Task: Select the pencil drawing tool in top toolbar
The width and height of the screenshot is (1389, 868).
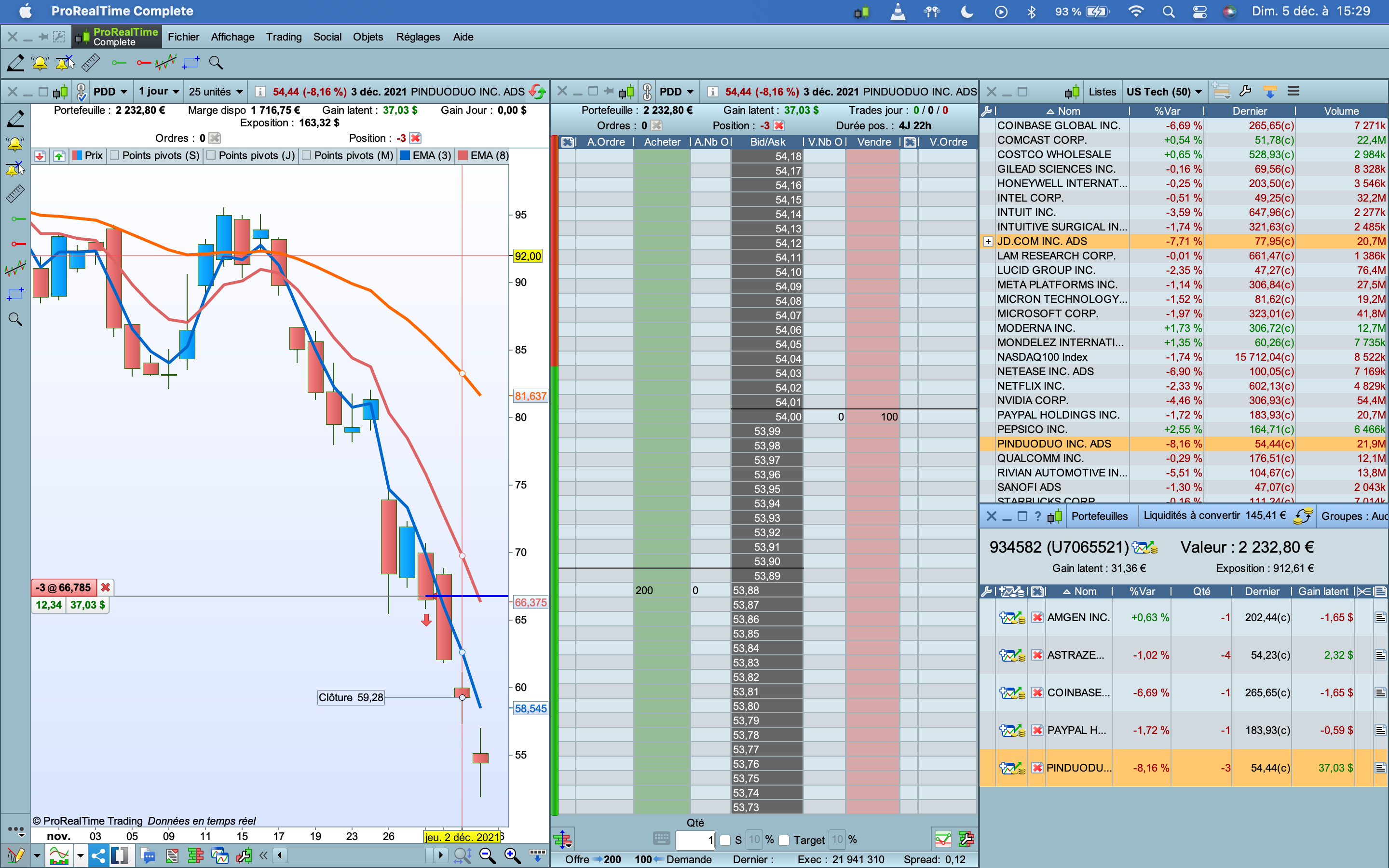Action: (x=15, y=63)
